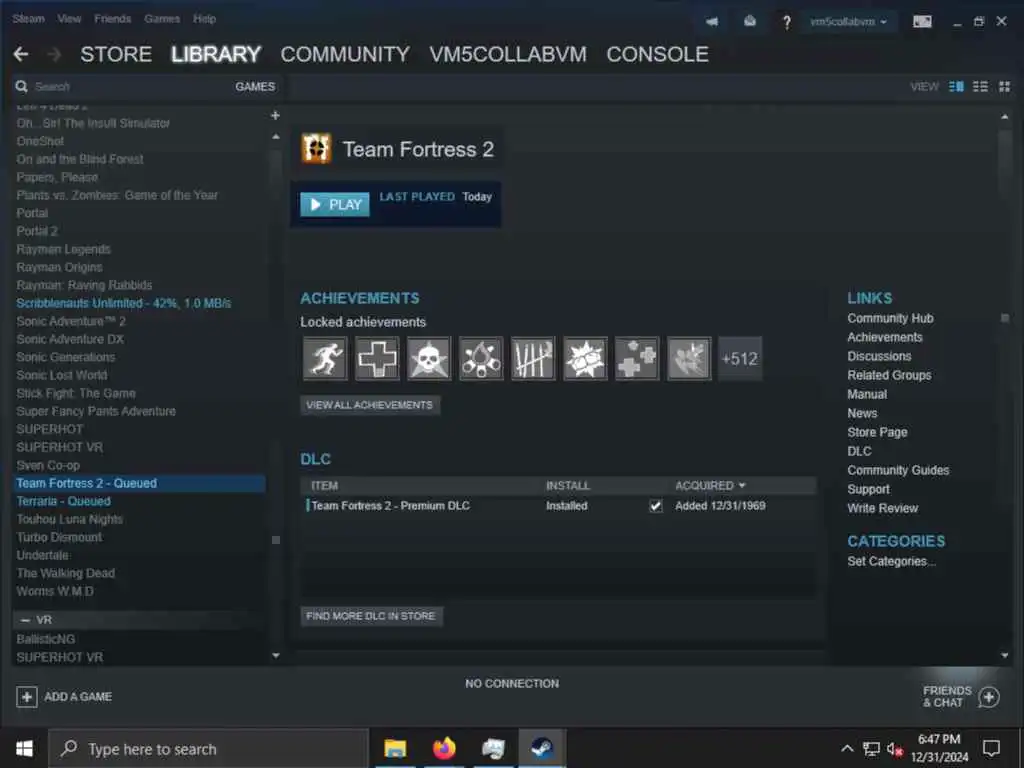Click the Team Fortress 2 game icon
The height and width of the screenshot is (768, 1024).
(x=317, y=148)
